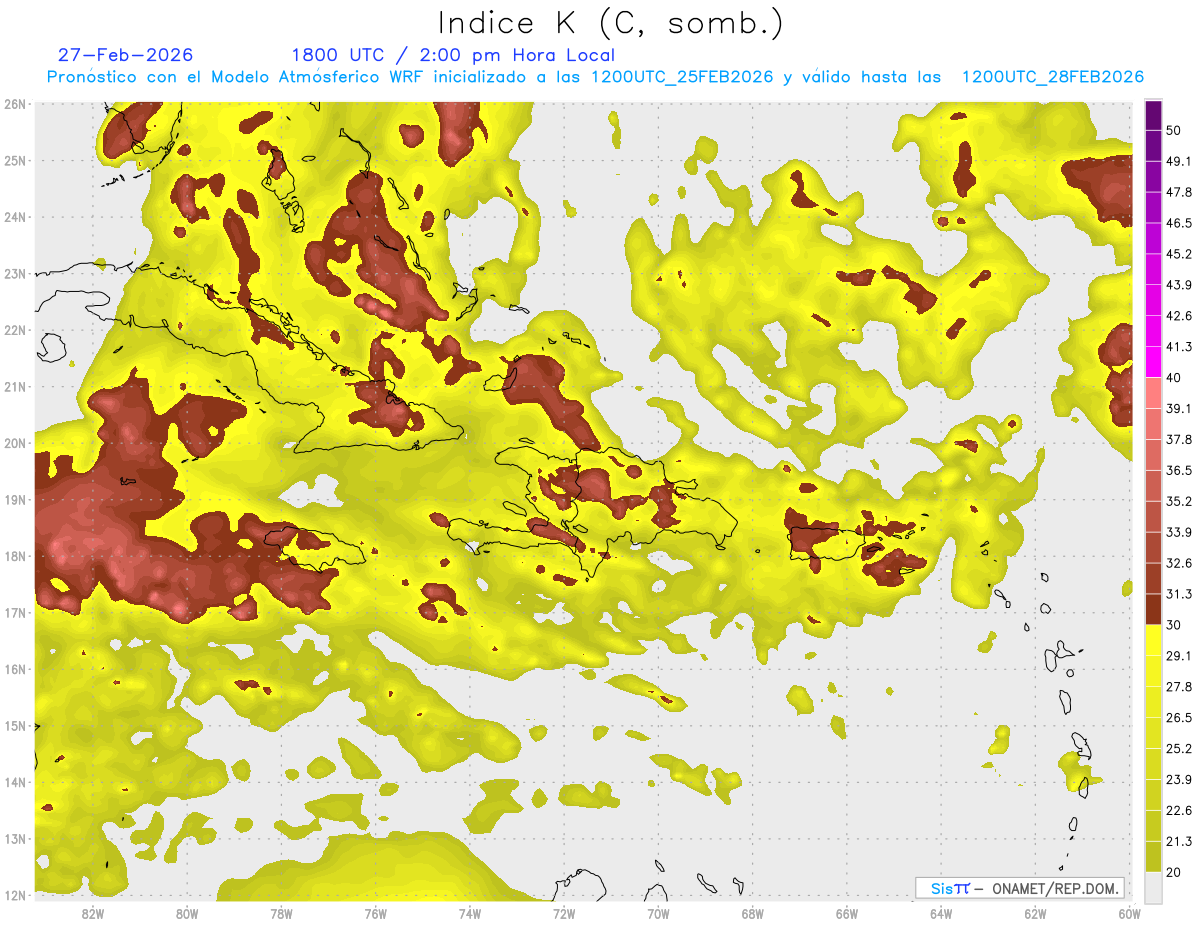Pick the light gray swatch below 20 in legend

coord(1153,886)
